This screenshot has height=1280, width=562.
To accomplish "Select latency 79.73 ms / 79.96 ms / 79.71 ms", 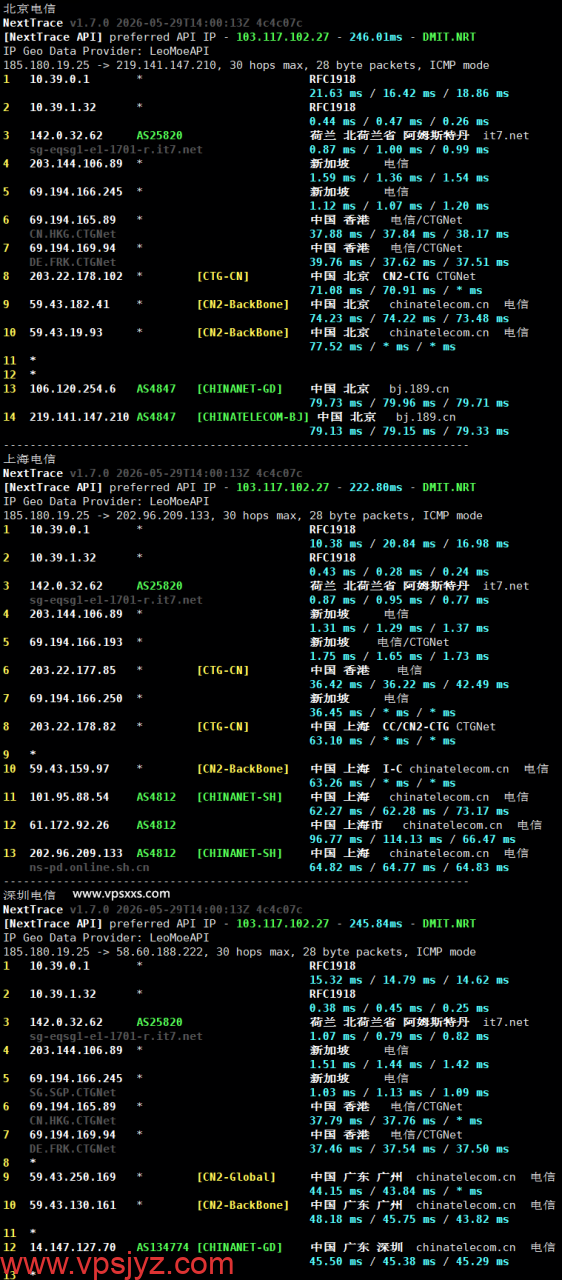I will pos(409,403).
